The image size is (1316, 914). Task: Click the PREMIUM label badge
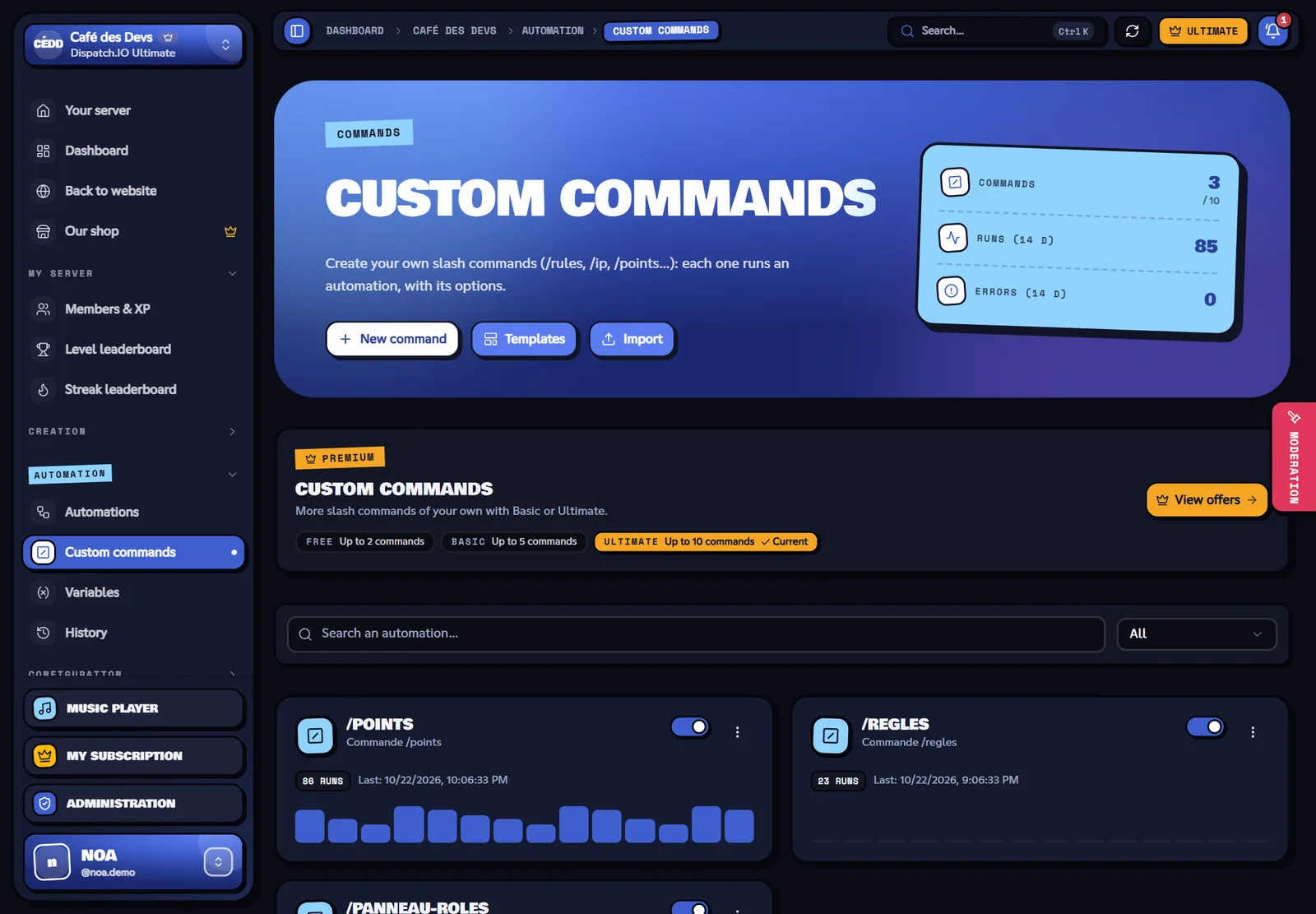[x=340, y=457]
